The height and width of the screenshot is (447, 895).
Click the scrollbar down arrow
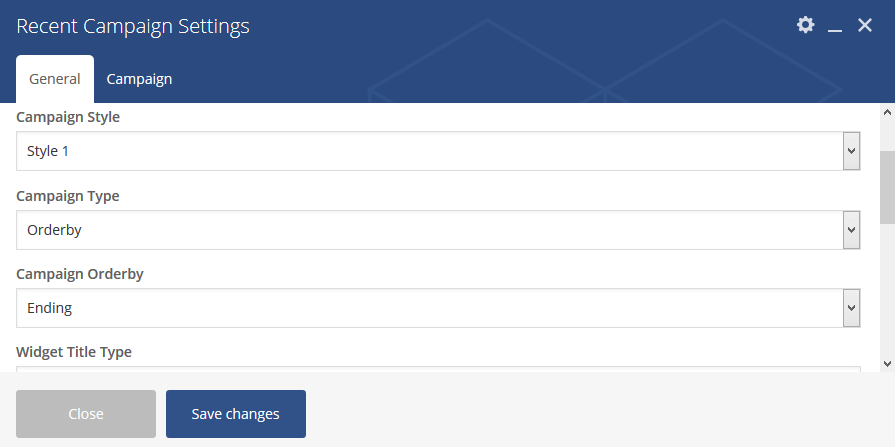[887, 364]
